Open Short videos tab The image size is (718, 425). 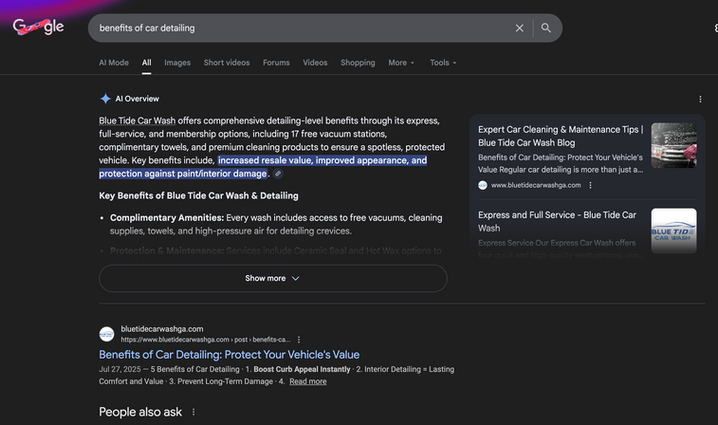point(227,62)
